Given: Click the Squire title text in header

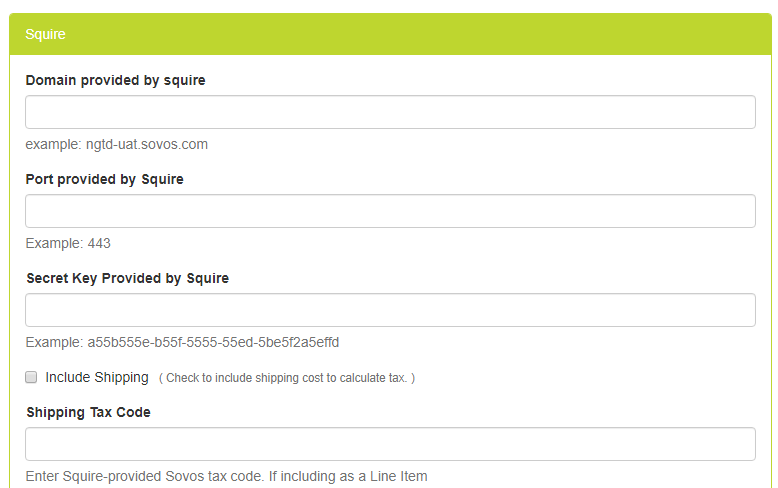Looking at the screenshot, I should click(x=45, y=34).
